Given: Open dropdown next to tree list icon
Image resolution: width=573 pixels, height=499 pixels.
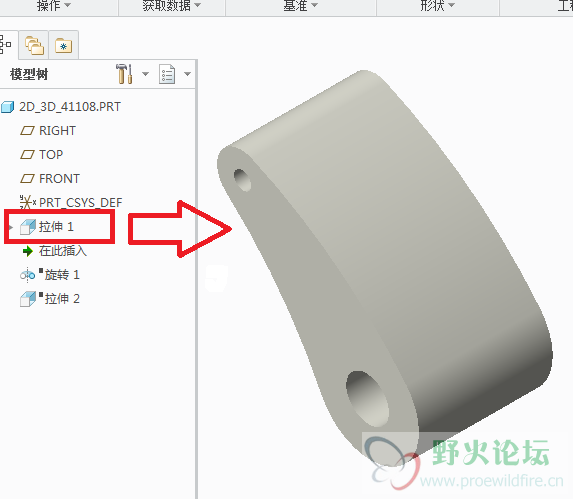Looking at the screenshot, I should (x=187, y=74).
